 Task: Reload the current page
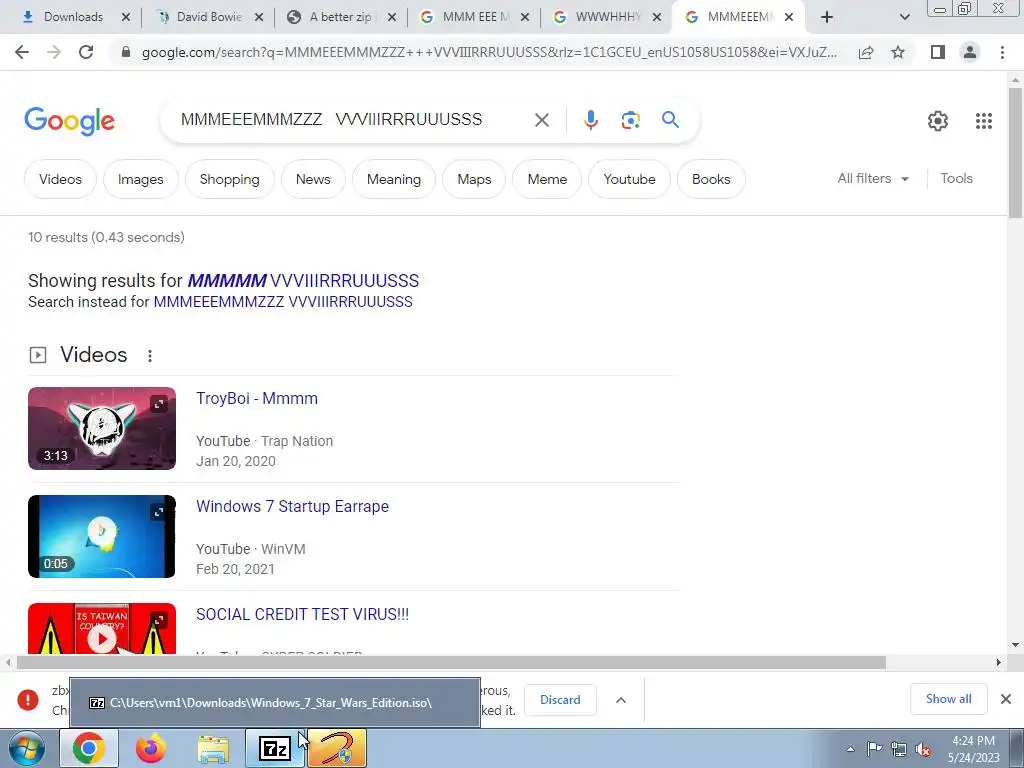click(x=86, y=52)
